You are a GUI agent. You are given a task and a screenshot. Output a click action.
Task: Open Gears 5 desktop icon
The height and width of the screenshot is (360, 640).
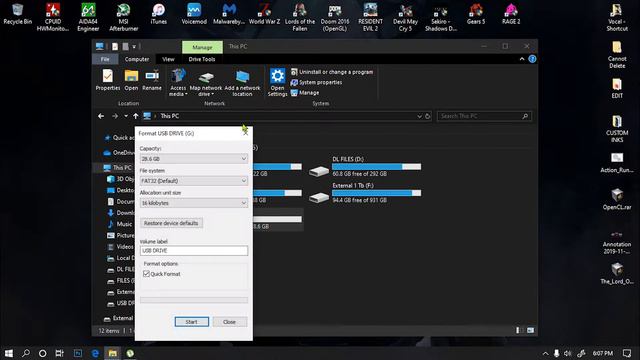coord(476,14)
